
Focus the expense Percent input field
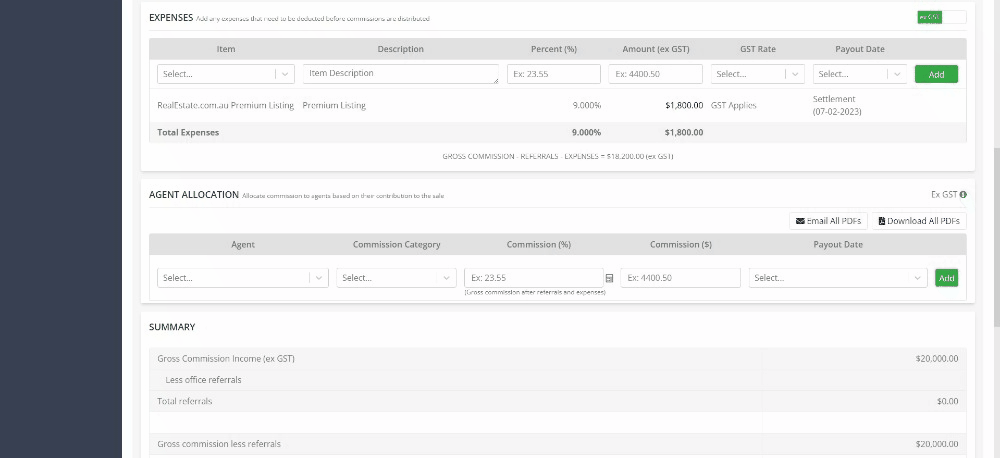point(553,74)
